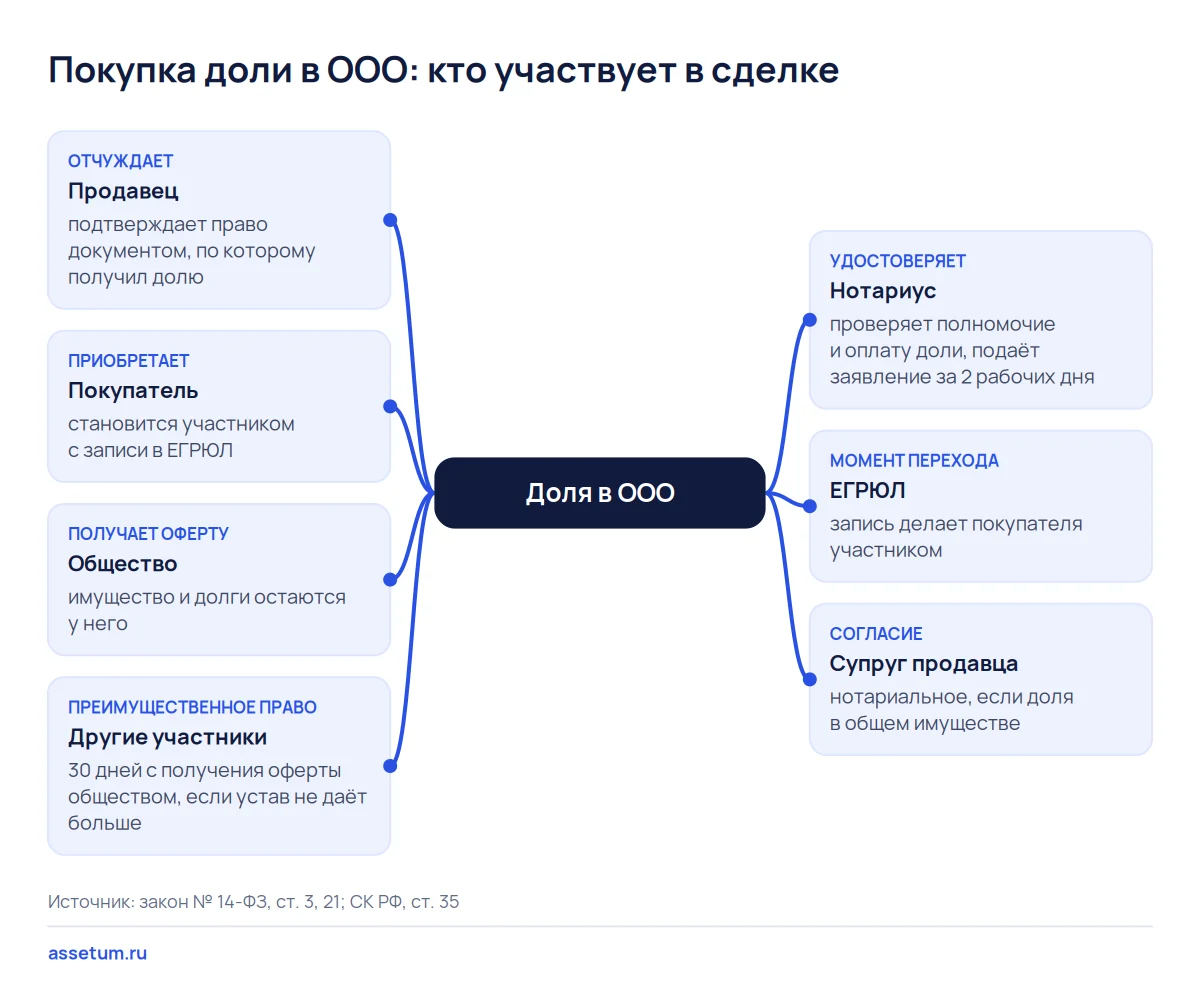Viewport: 1200px width, 1004px height.
Task: Click text 'подтверждает право документом, по которому получил долю'
Action: pos(191,251)
